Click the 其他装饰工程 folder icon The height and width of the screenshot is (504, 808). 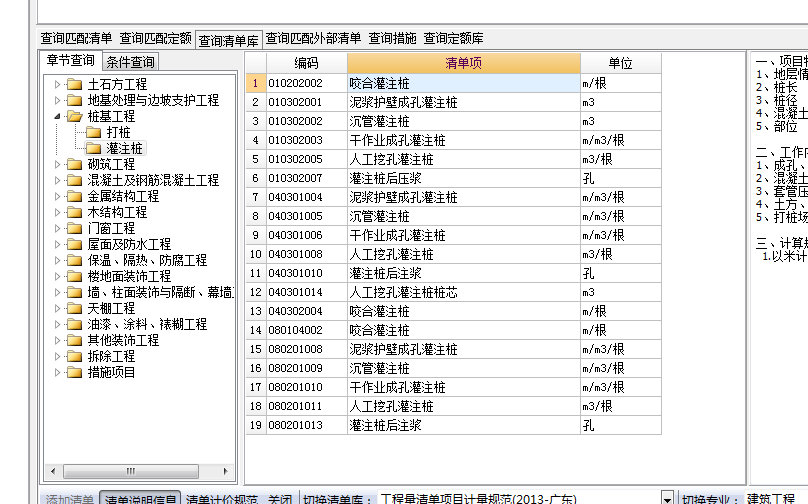pos(74,340)
